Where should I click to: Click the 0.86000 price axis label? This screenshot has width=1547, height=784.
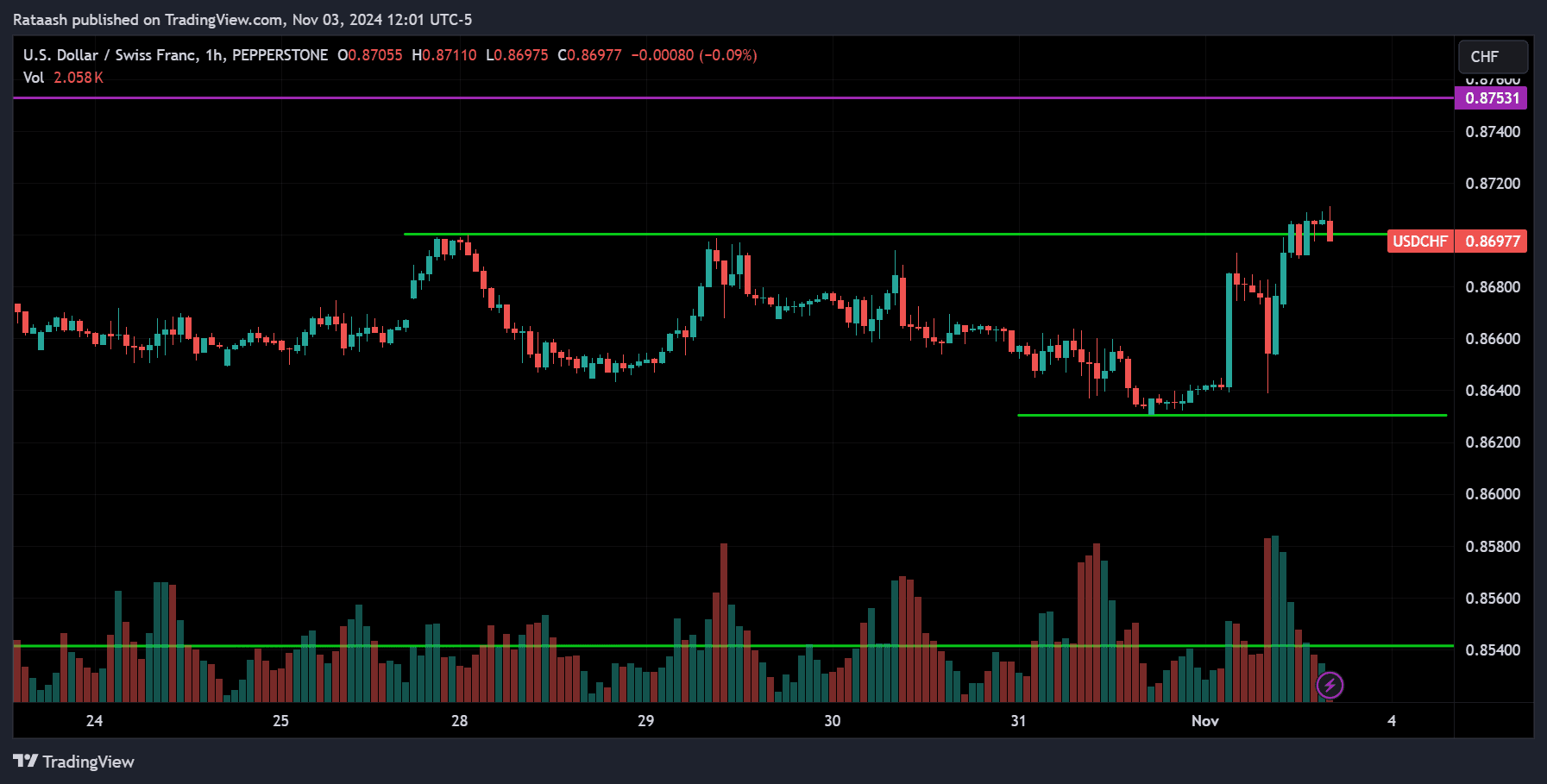1493,494
